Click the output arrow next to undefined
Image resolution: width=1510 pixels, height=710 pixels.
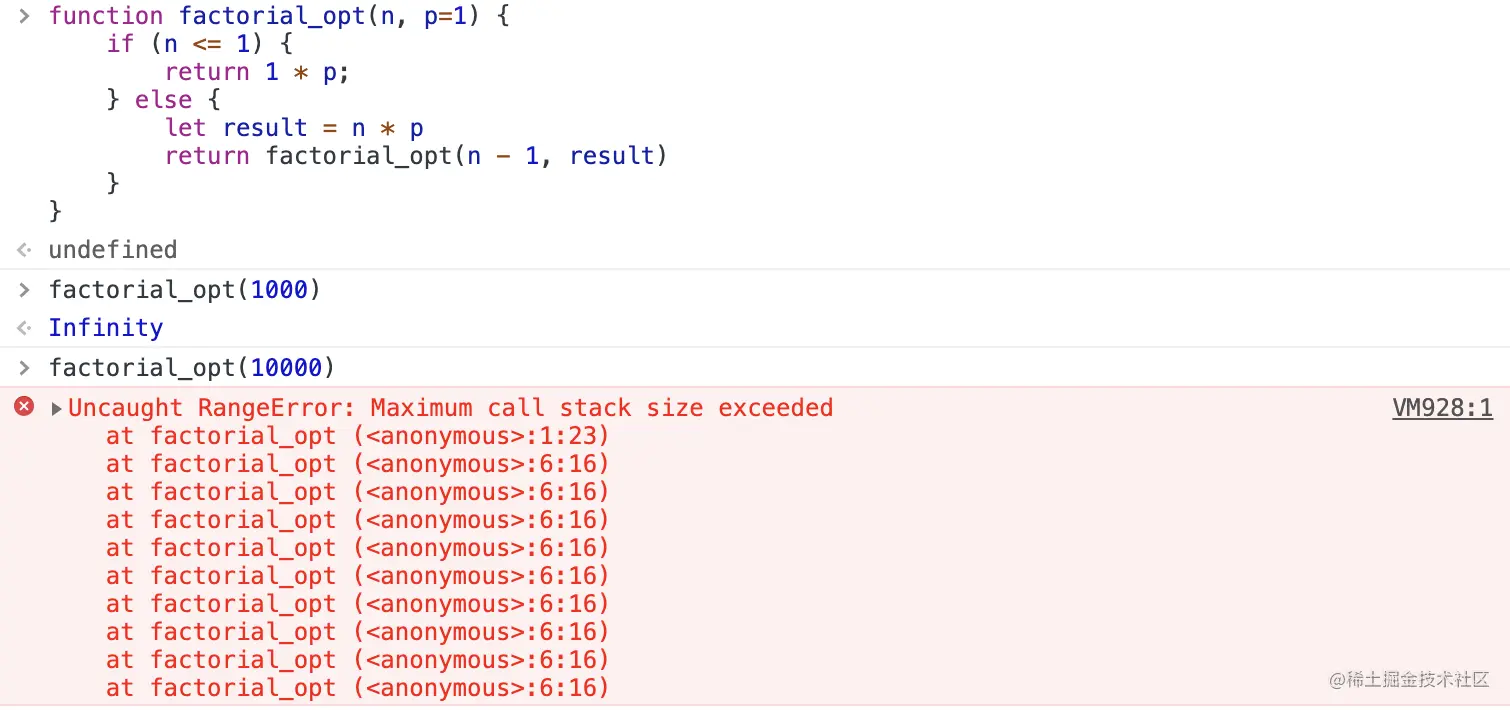coord(24,250)
